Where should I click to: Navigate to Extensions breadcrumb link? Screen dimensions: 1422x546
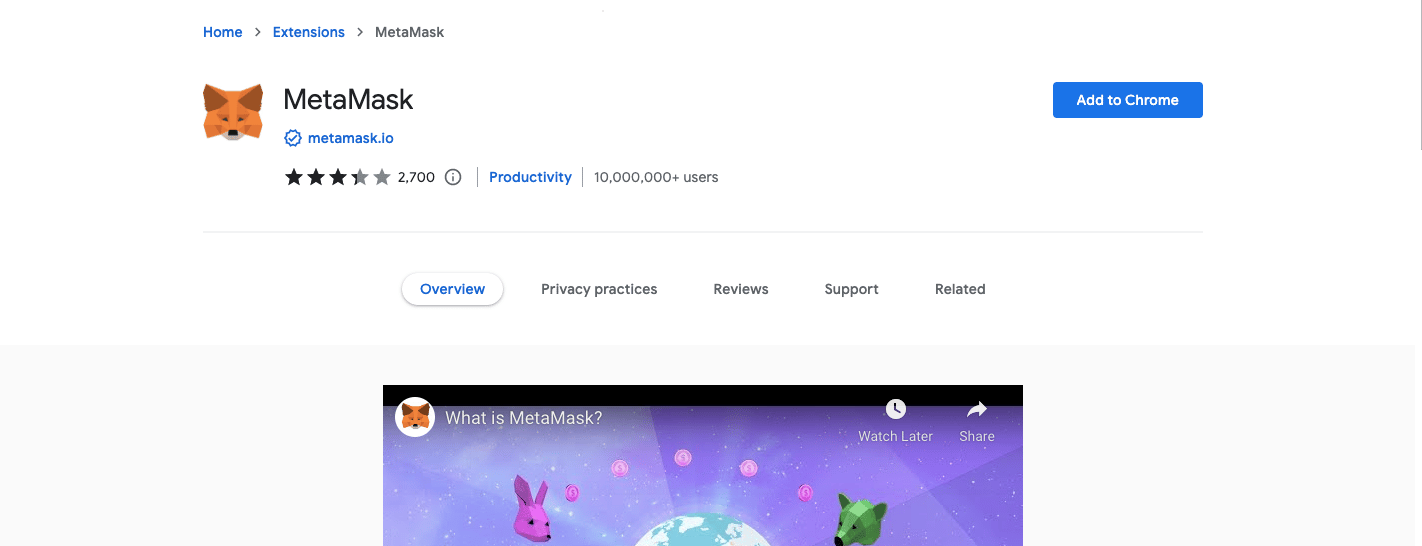click(309, 32)
